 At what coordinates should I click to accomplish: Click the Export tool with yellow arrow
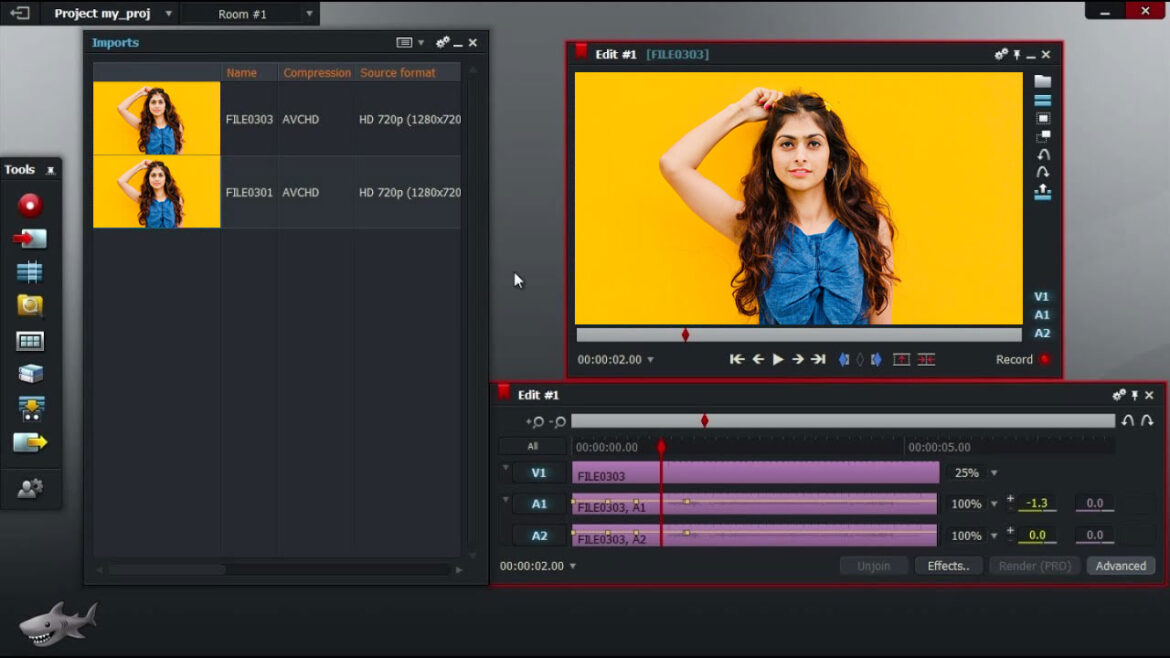tap(30, 442)
